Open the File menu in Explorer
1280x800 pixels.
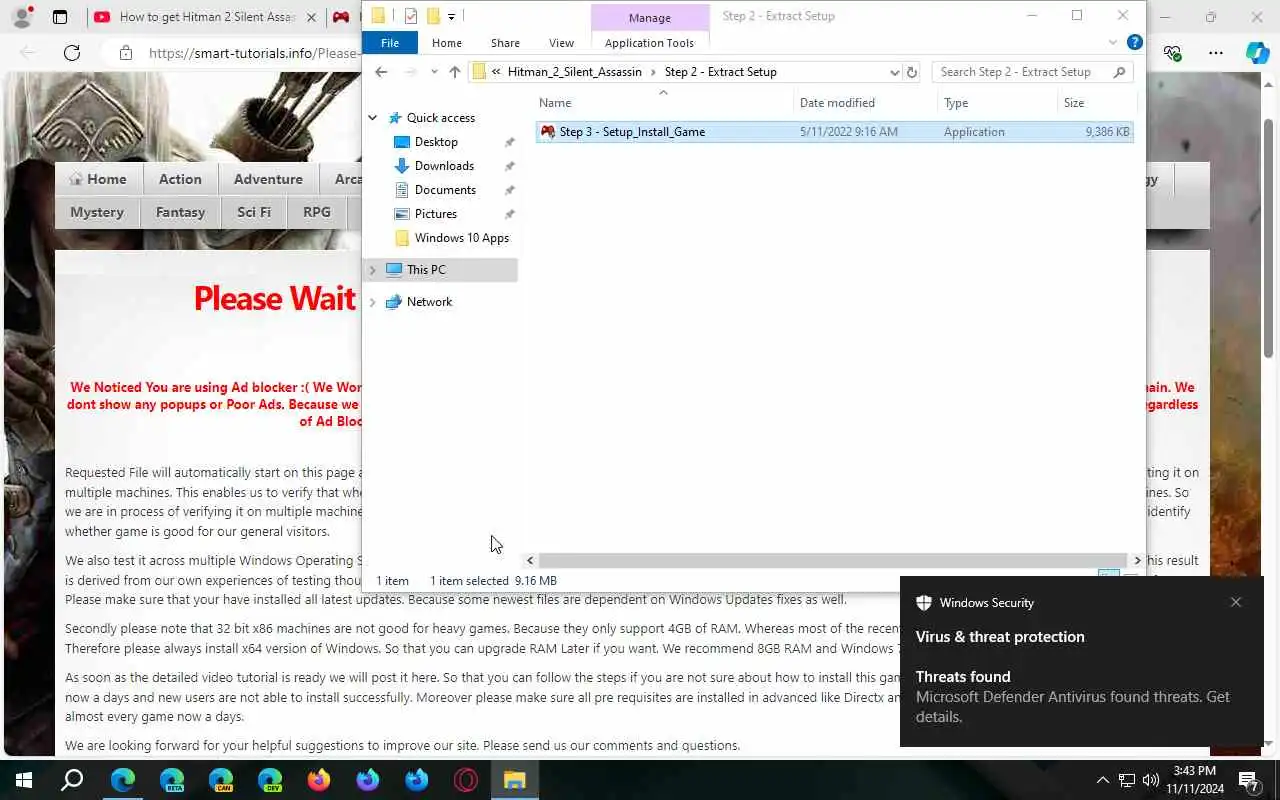(x=390, y=43)
